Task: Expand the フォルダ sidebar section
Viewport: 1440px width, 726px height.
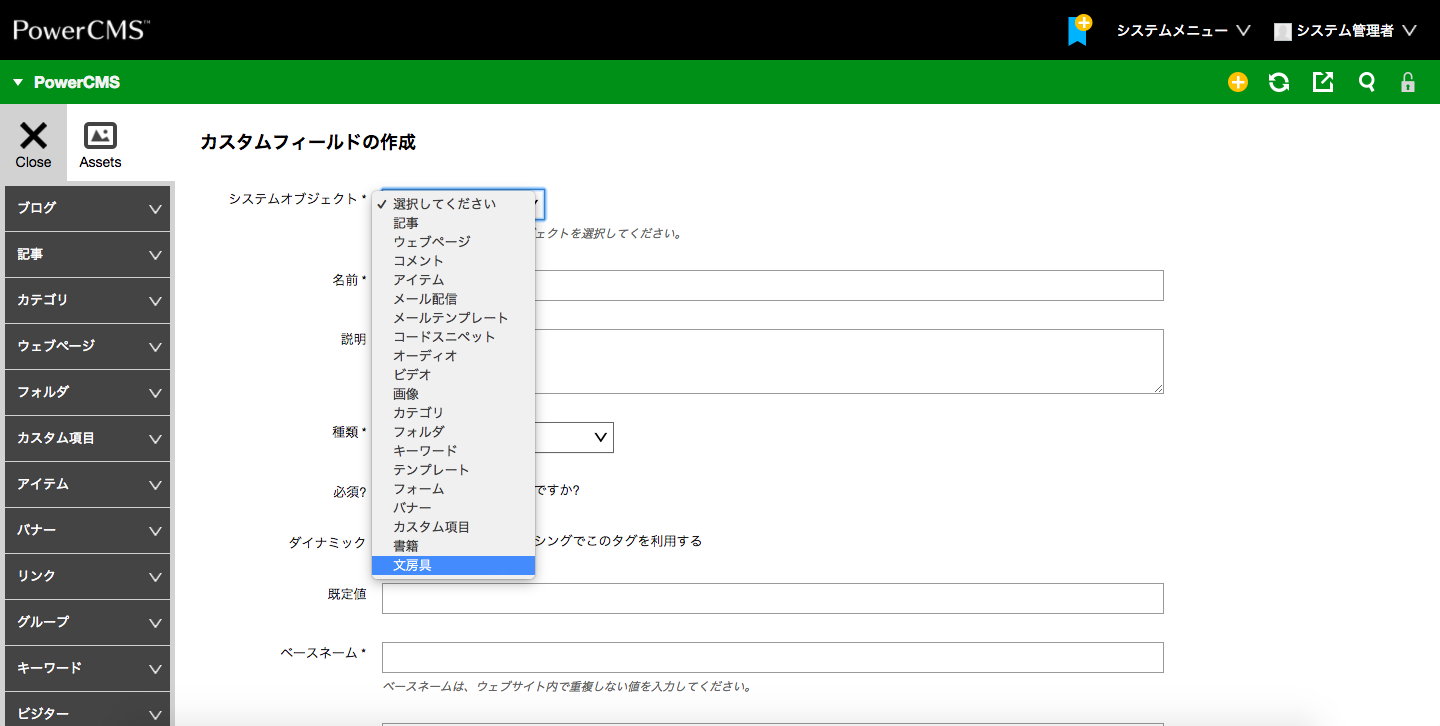Action: [x=87, y=392]
